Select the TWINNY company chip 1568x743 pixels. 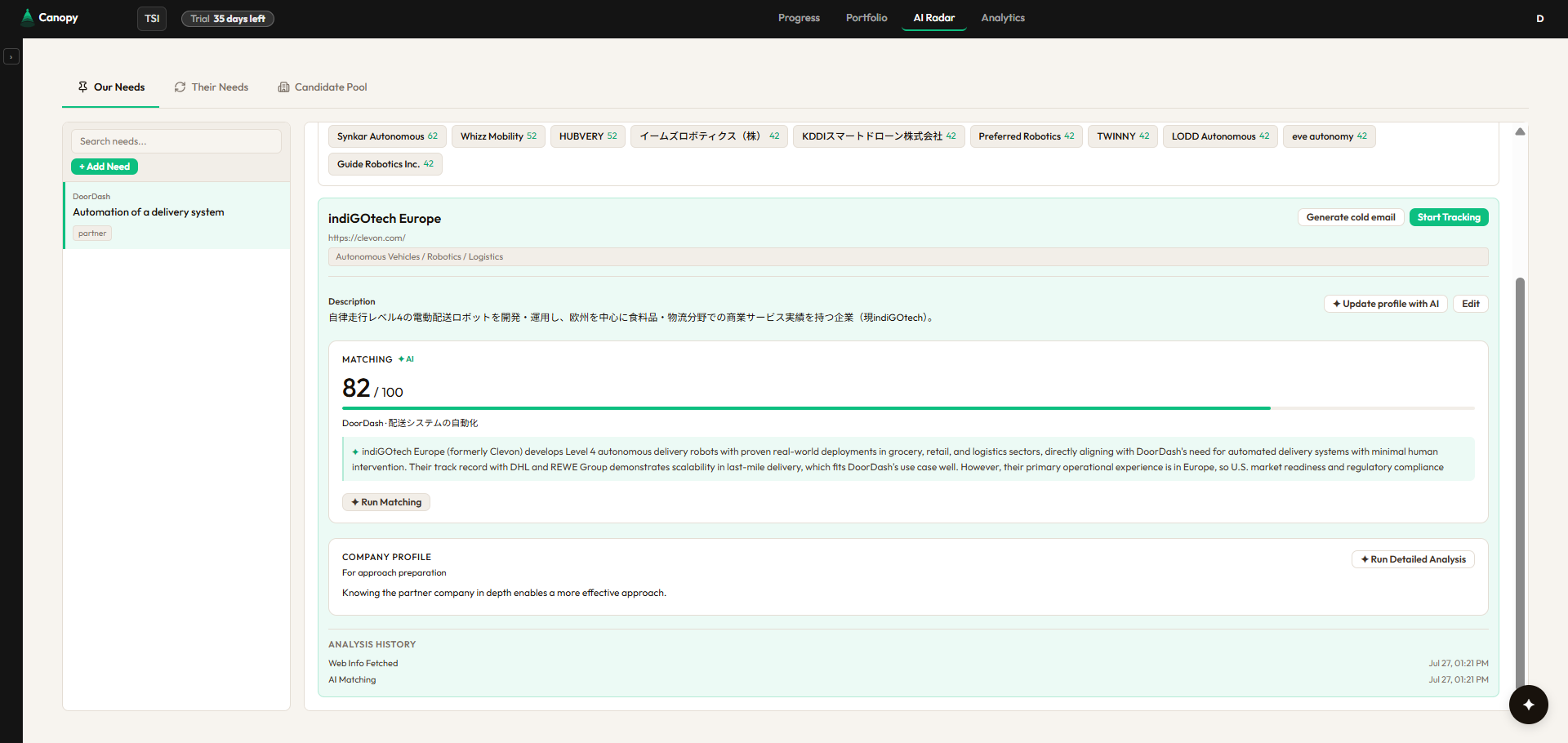(x=1123, y=136)
